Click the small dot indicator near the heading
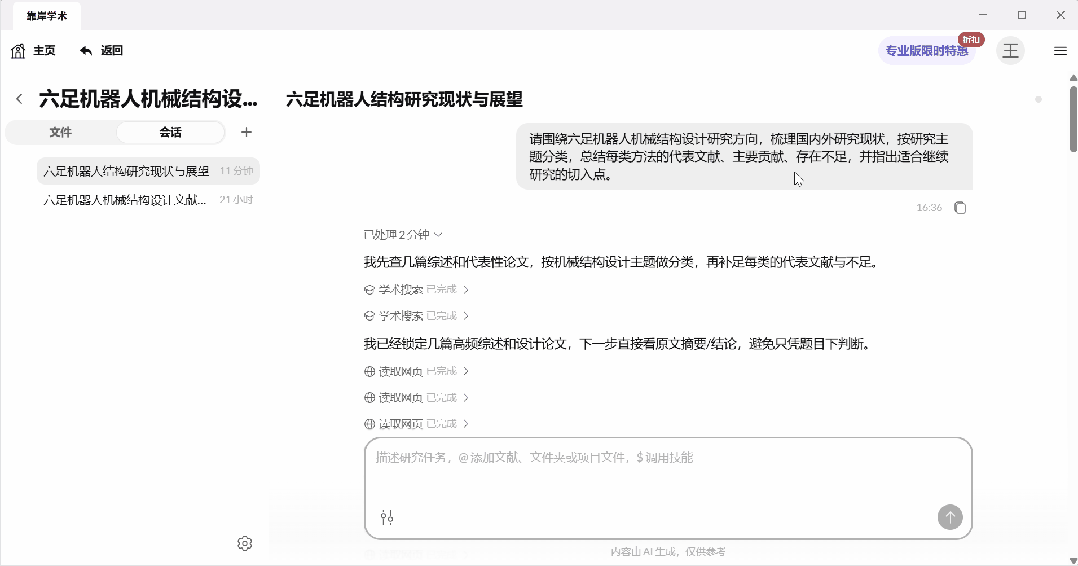1078x566 pixels. click(1038, 100)
